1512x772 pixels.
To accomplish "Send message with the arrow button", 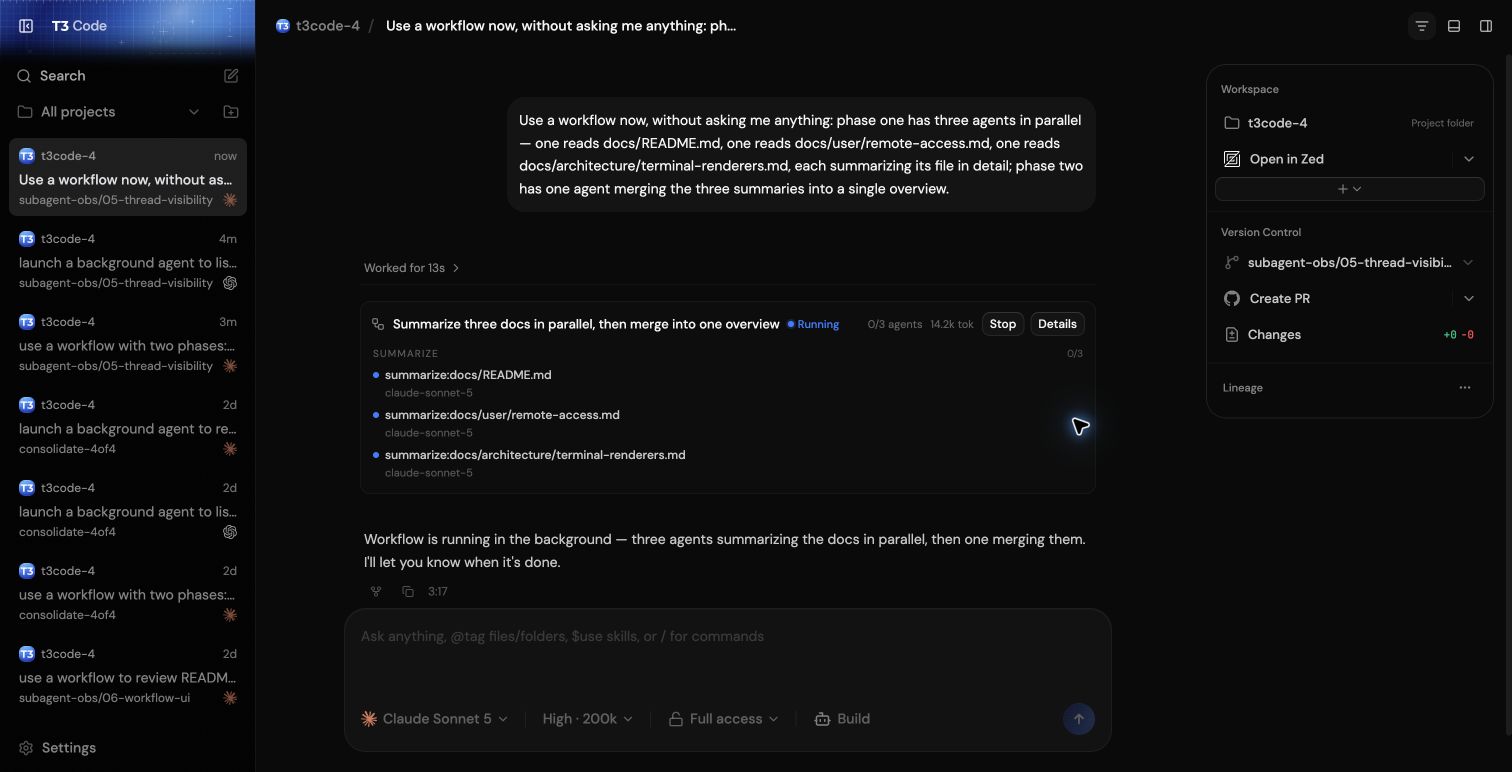I will (1078, 719).
